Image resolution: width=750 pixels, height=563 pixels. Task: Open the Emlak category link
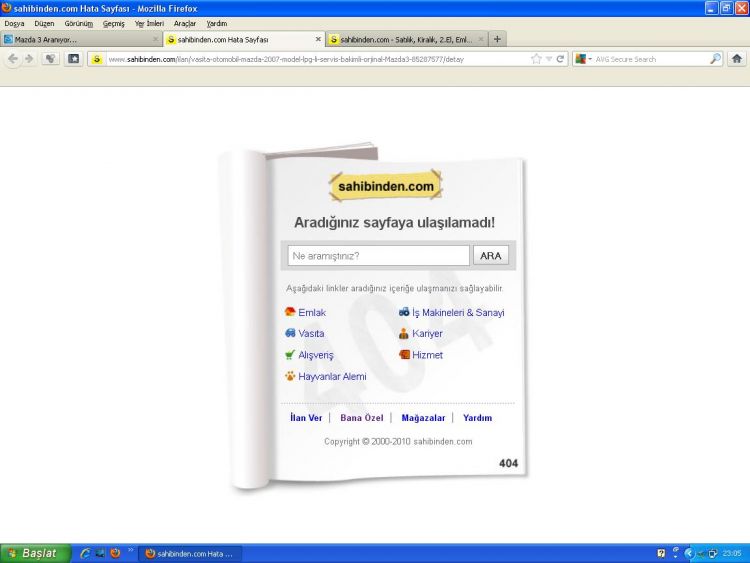click(305, 312)
